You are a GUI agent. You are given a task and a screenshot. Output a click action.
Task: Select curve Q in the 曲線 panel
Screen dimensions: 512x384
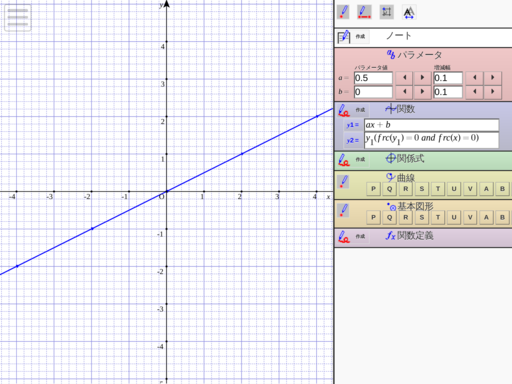tap(389, 189)
